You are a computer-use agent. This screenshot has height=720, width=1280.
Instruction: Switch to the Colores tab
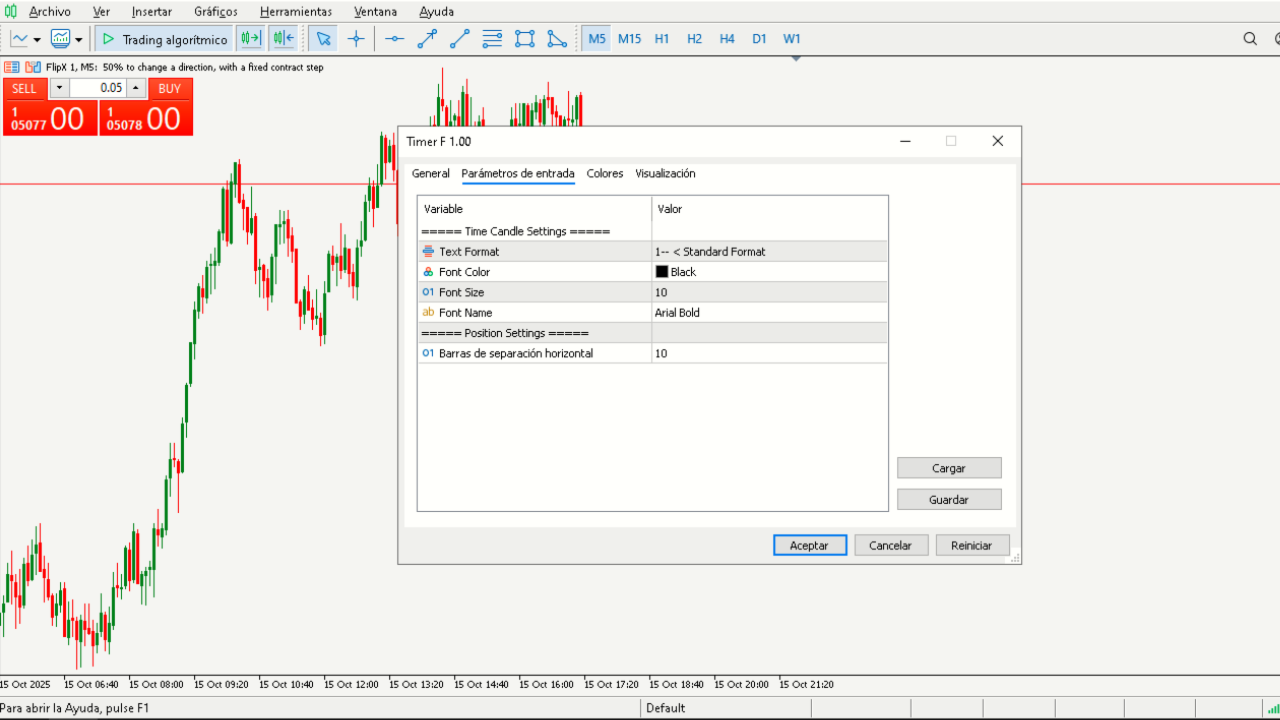click(604, 173)
